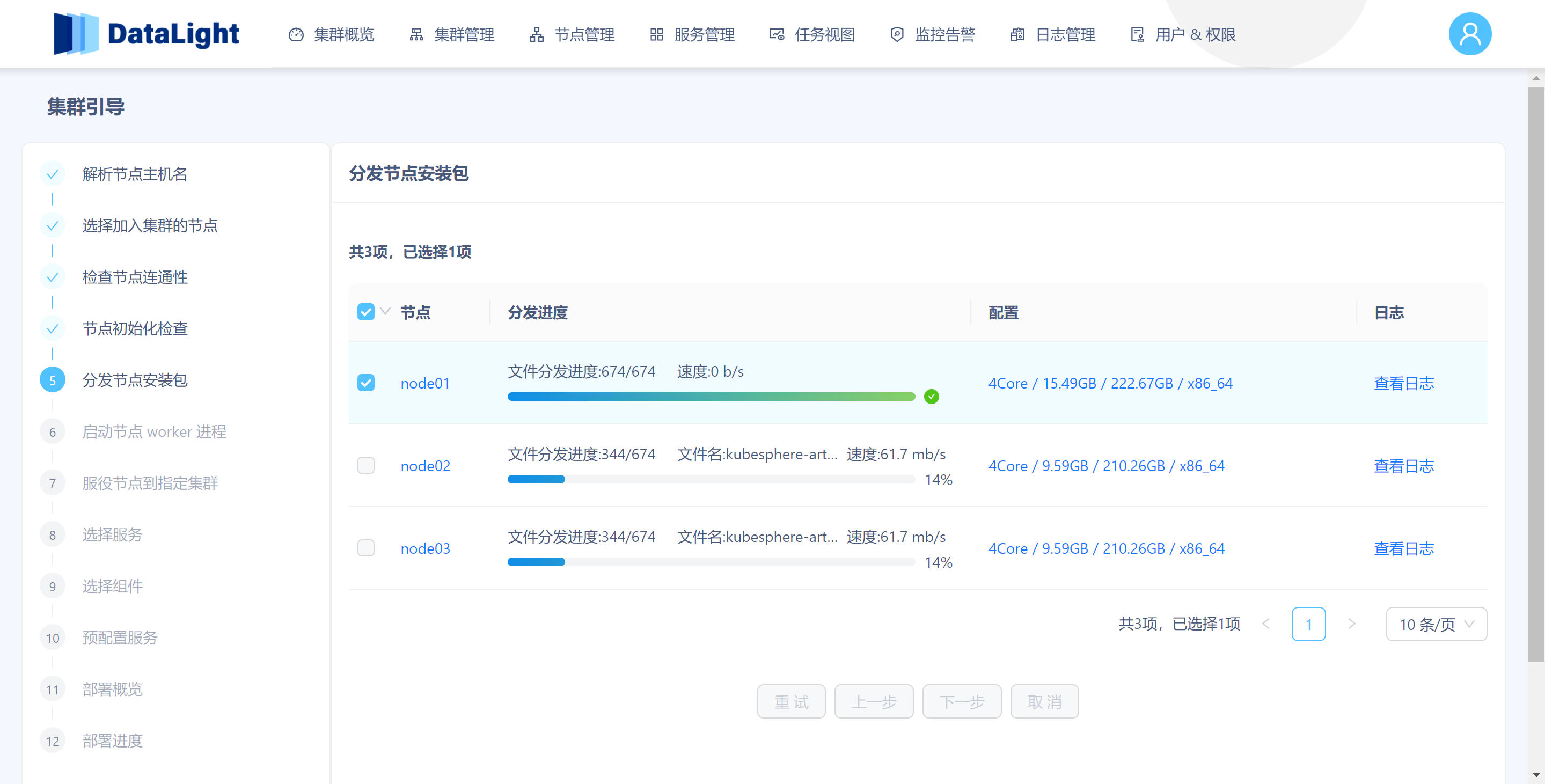Click the node03 hostname link
This screenshot has height=784, width=1545.
tap(425, 549)
